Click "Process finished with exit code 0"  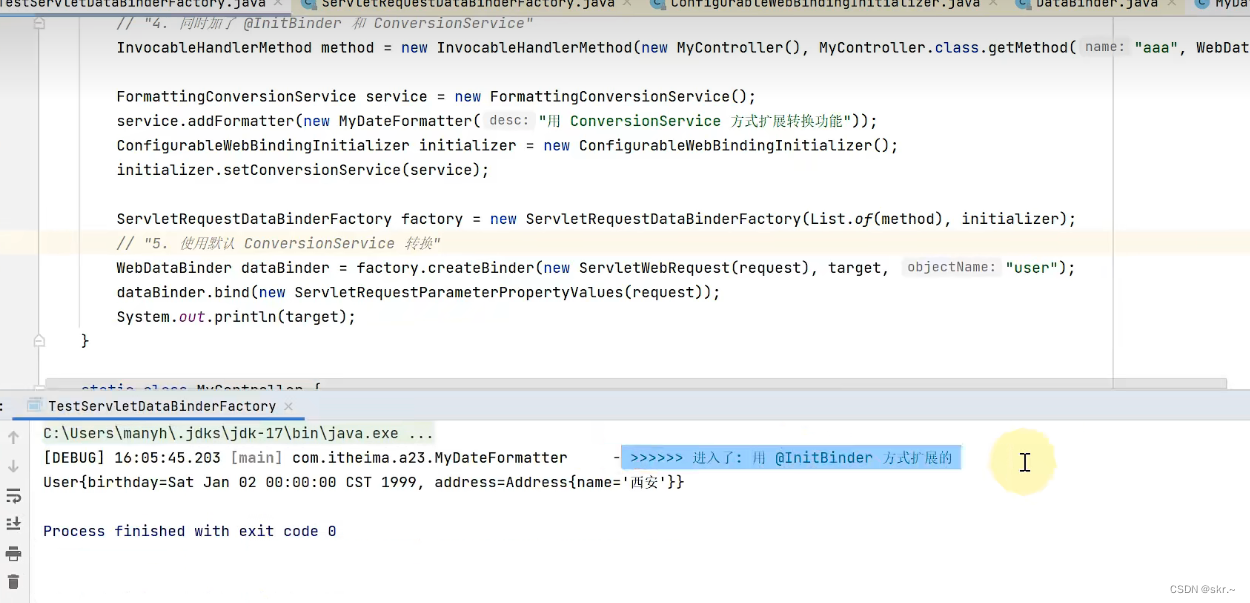point(190,531)
